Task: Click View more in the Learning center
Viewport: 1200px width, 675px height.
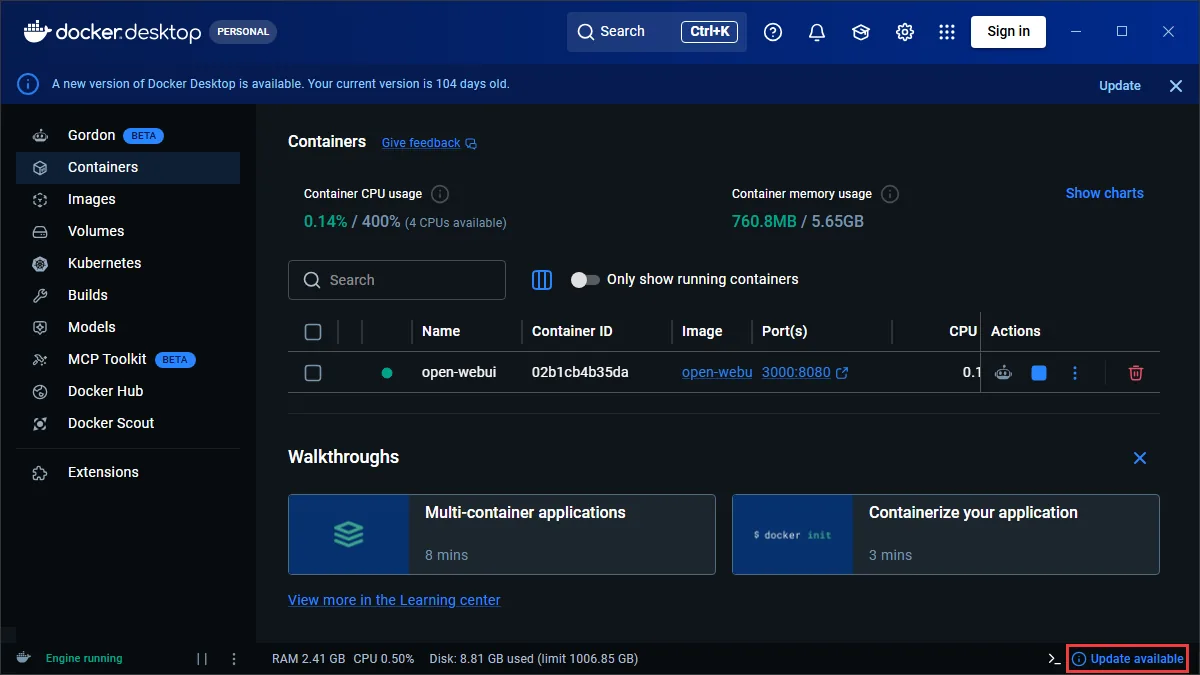Action: point(394,600)
